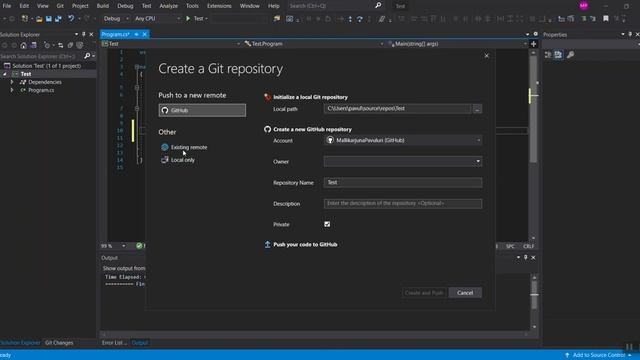The width and height of the screenshot is (640, 360).
Task: Click the Sync with Active Document icon
Action: click(60, 45)
